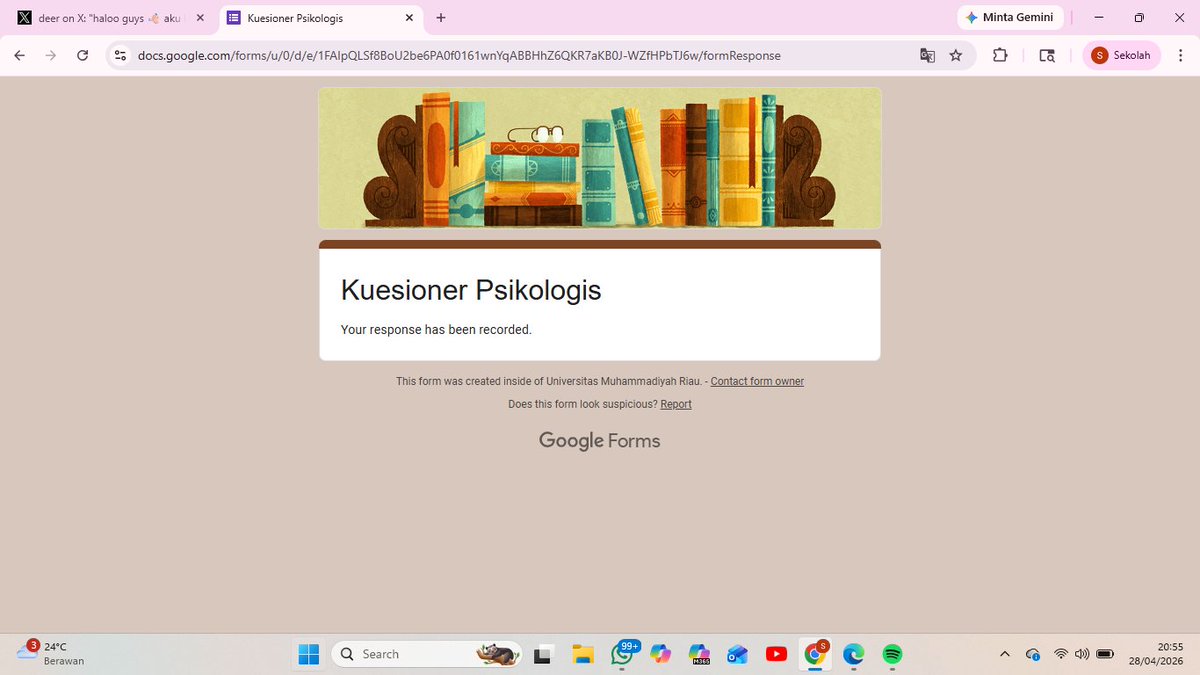1200x675 pixels.
Task: Restore down the Chrome window
Action: tap(1139, 18)
